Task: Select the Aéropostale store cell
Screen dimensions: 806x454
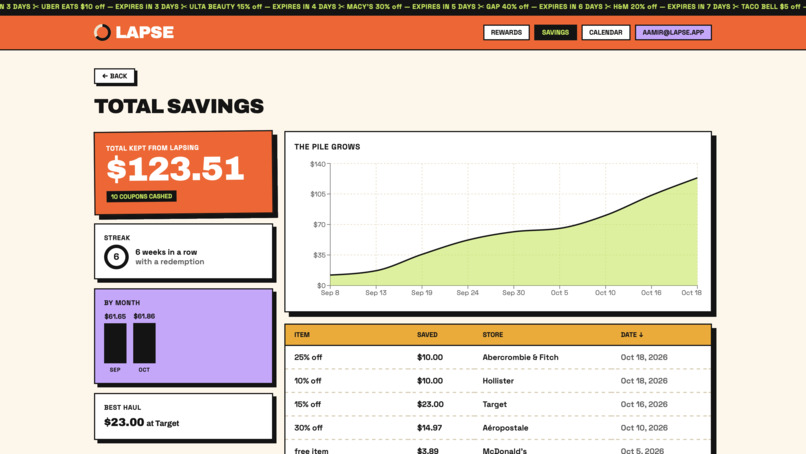Action: (505, 428)
